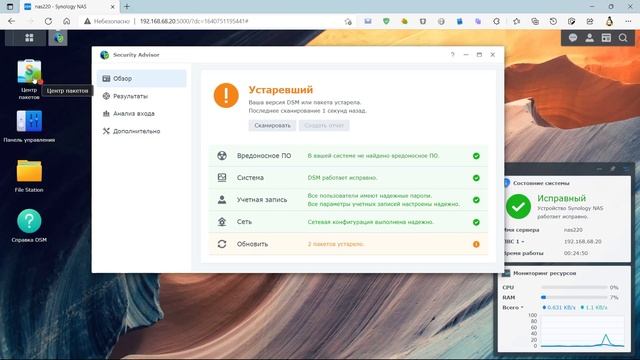This screenshot has height=360, width=640.
Task: Toggle DSM widgets panel icon
Action: (x=606, y=38)
